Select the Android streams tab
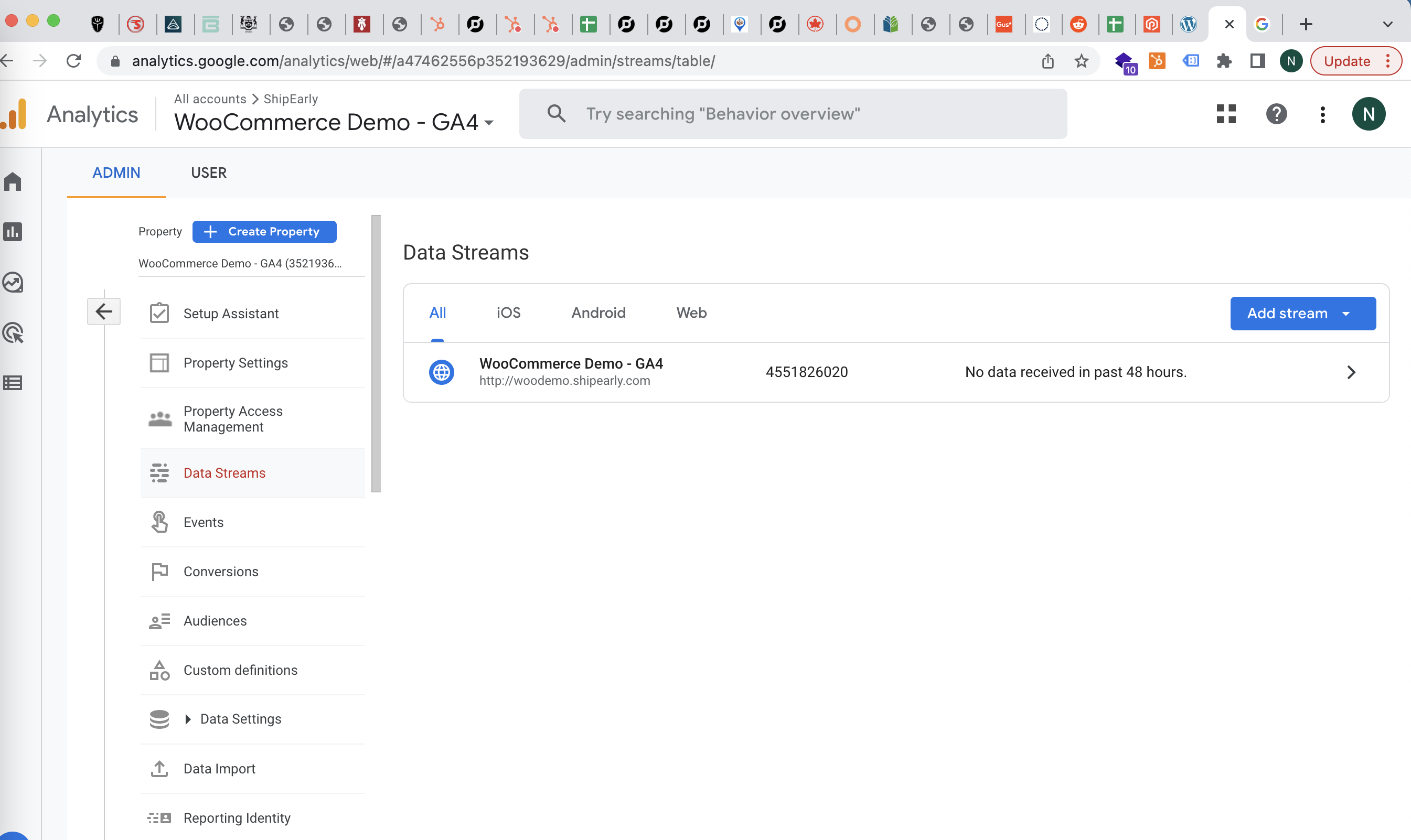This screenshot has width=1411, height=840. [598, 313]
